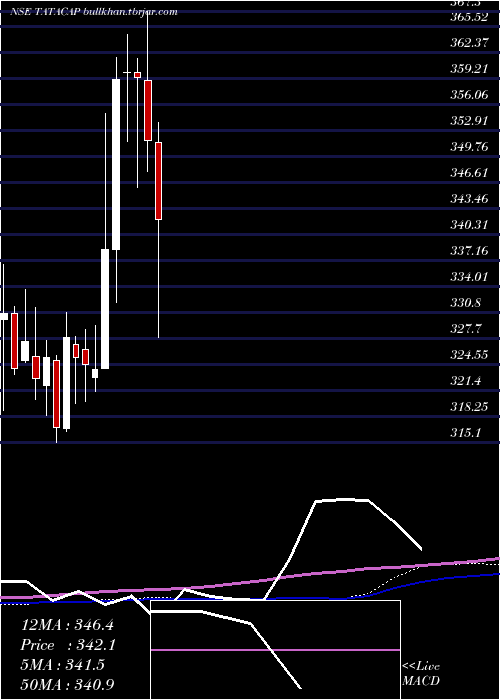
Task: Click the 324.55 price axis label
Action: point(470,355)
